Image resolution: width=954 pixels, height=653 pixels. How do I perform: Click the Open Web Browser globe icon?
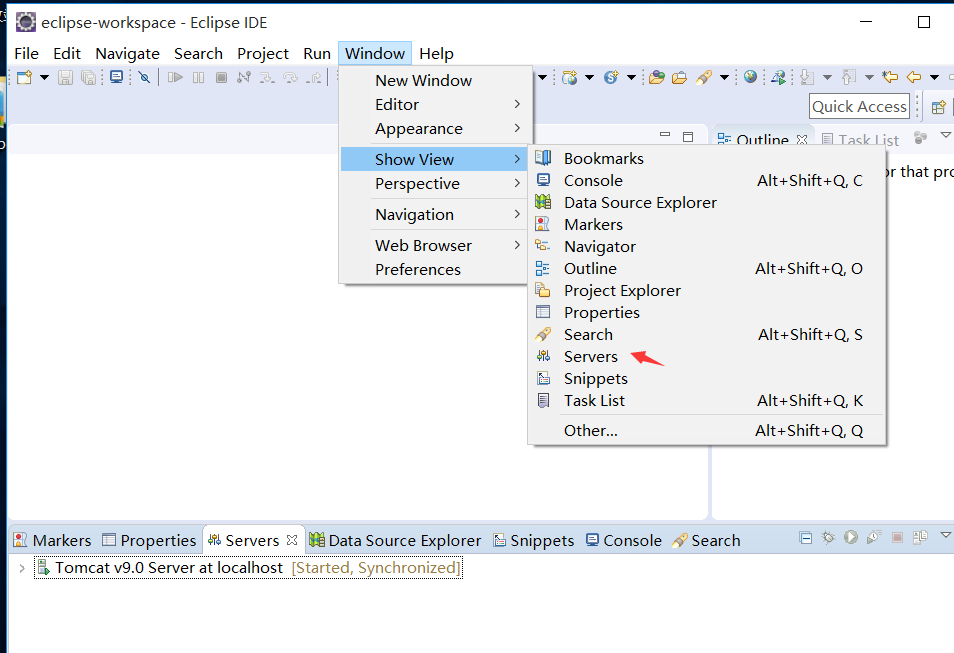pyautogui.click(x=750, y=77)
